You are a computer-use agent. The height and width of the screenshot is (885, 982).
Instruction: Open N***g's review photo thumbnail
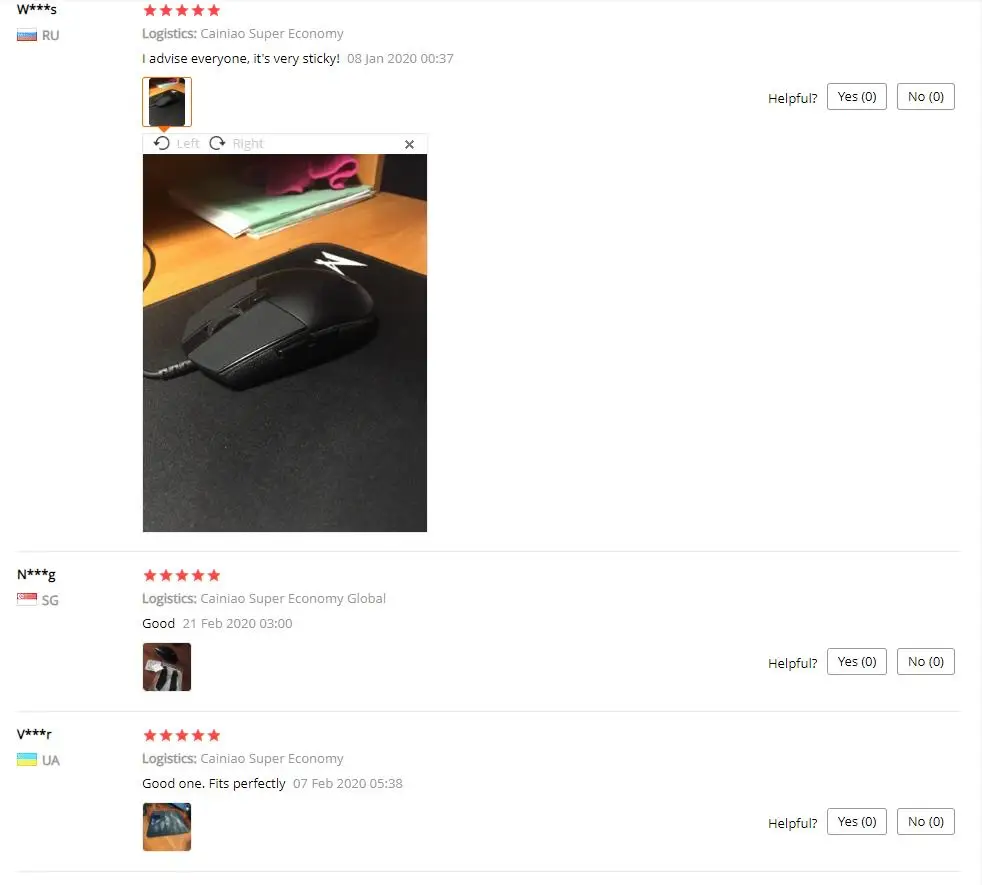(x=167, y=667)
